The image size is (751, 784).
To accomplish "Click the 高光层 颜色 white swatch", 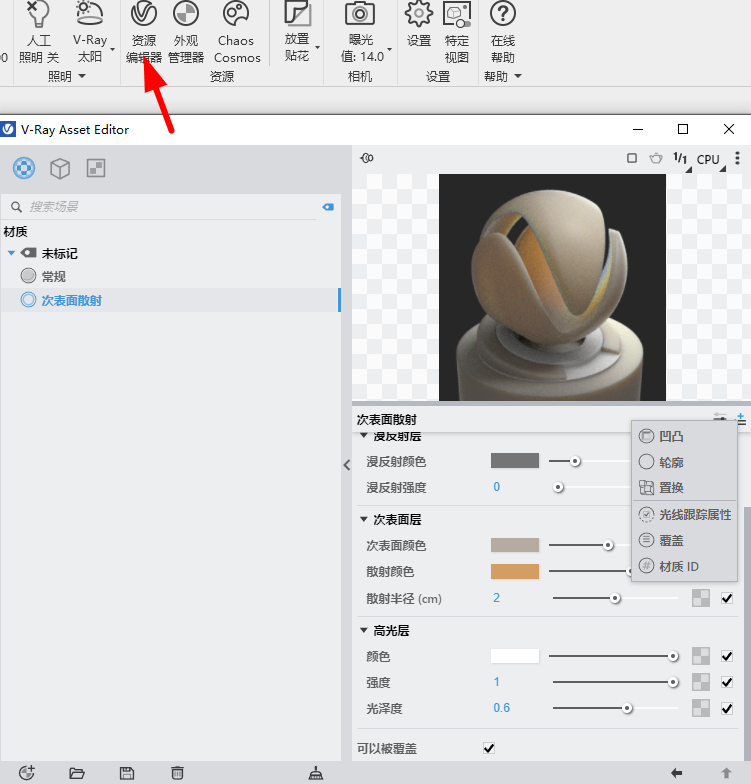I will point(515,656).
